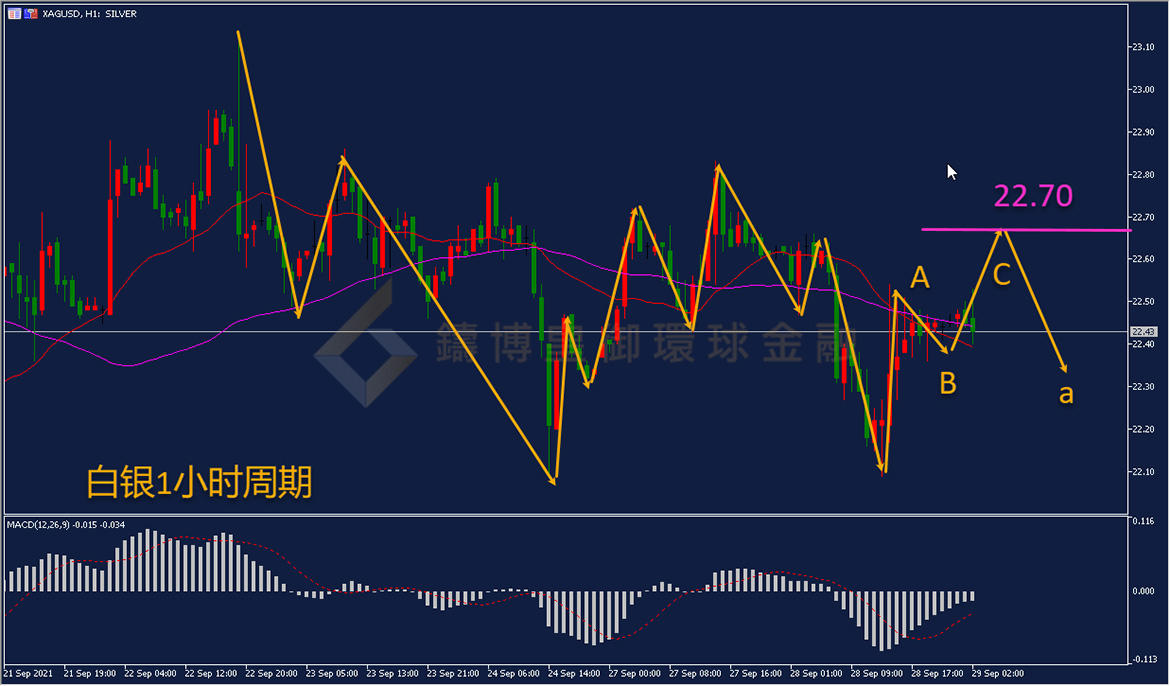Select the wave label A

pos(920,276)
